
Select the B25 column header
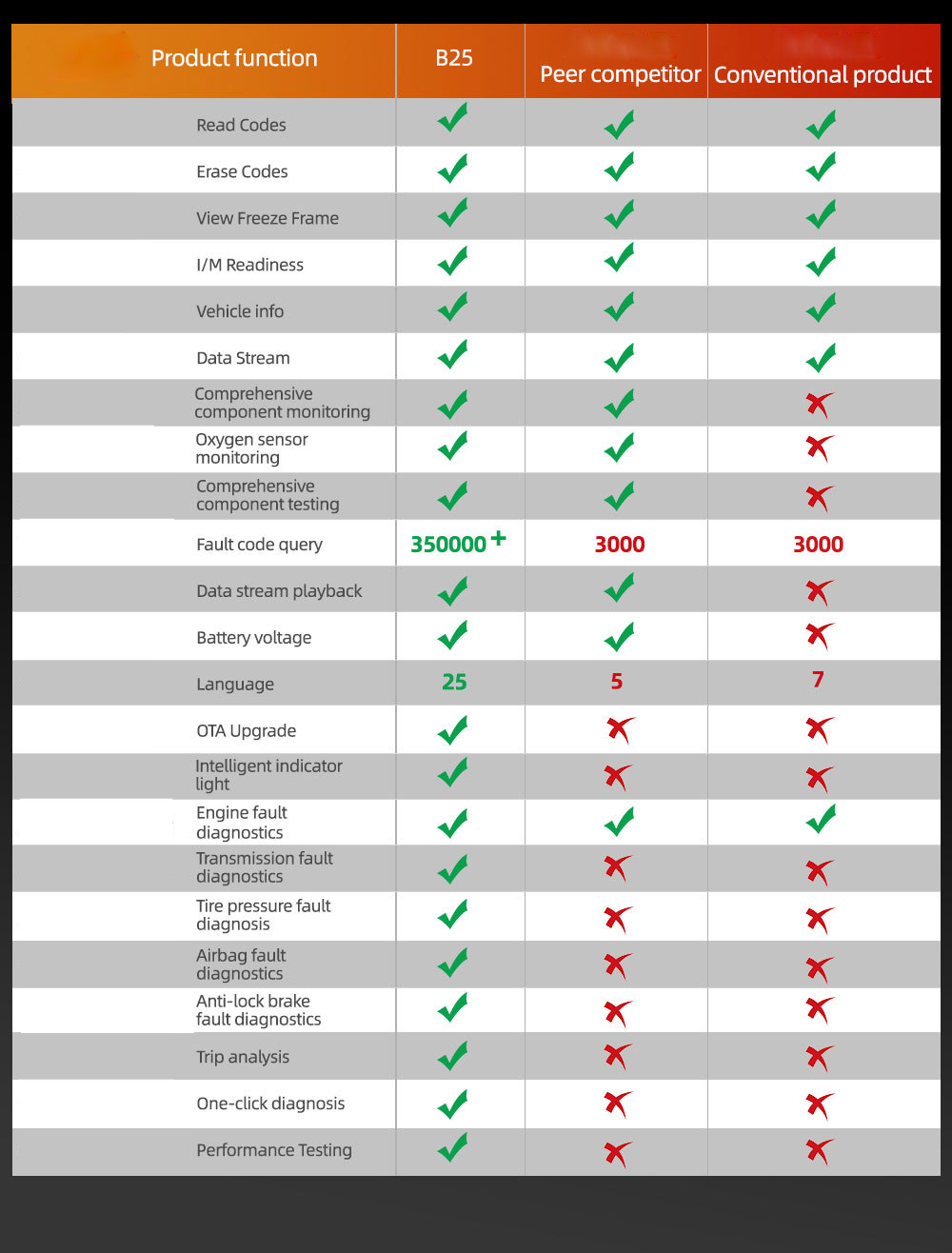click(x=454, y=58)
